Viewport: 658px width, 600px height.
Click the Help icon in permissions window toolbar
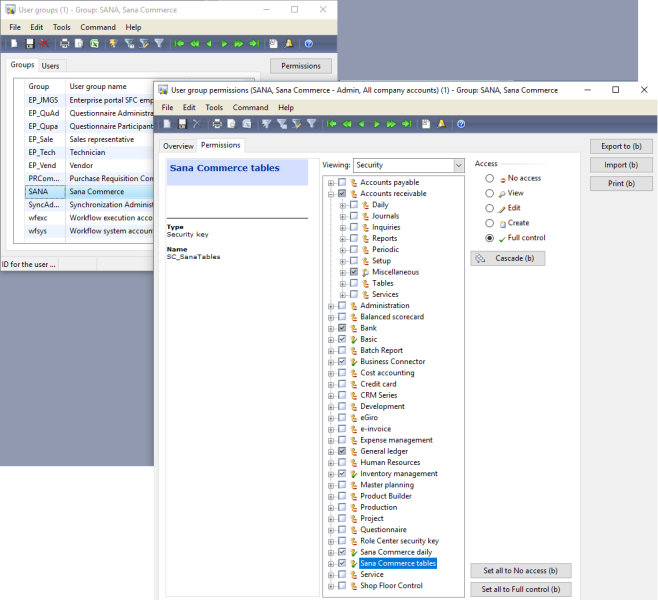tap(461, 124)
